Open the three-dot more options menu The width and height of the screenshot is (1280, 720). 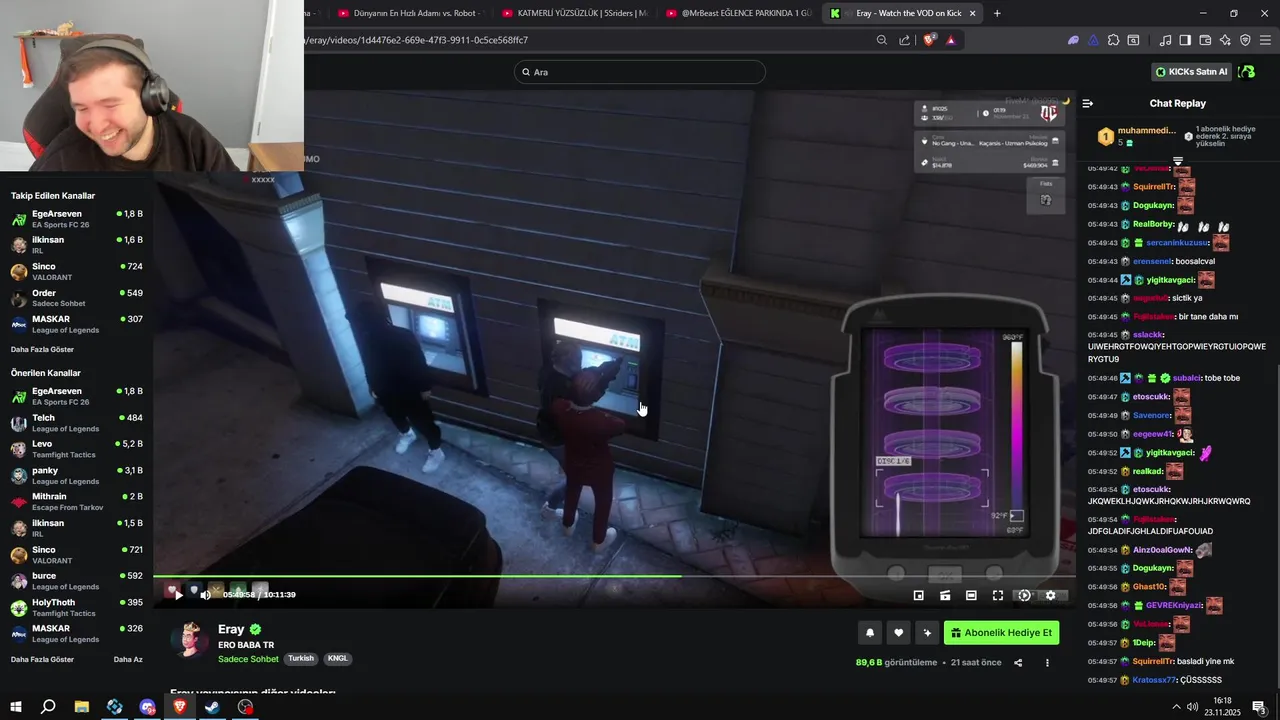(x=1047, y=662)
